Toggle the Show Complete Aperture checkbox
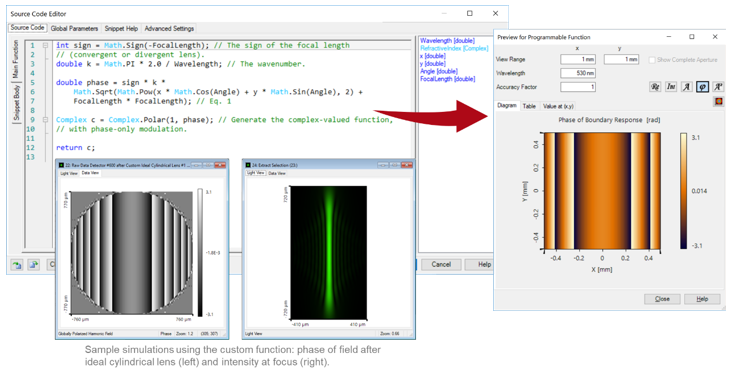This screenshot has width=730, height=373. click(x=652, y=60)
